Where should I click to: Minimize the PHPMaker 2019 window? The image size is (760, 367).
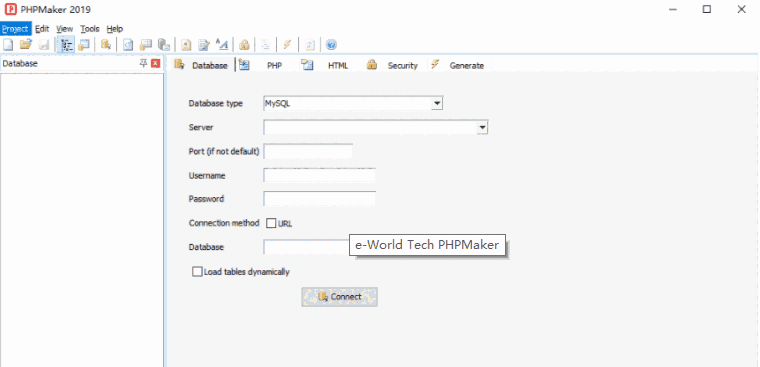pos(672,9)
